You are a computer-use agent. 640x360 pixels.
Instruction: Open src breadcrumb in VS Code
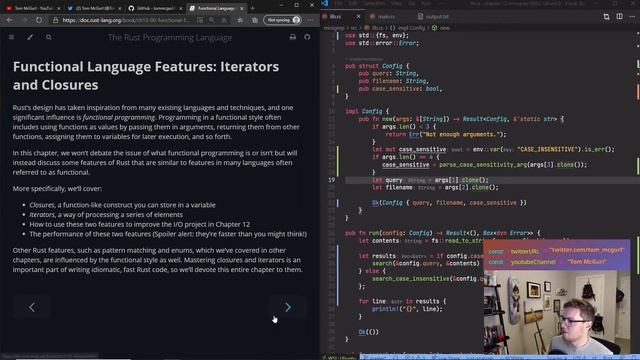[x=354, y=28]
